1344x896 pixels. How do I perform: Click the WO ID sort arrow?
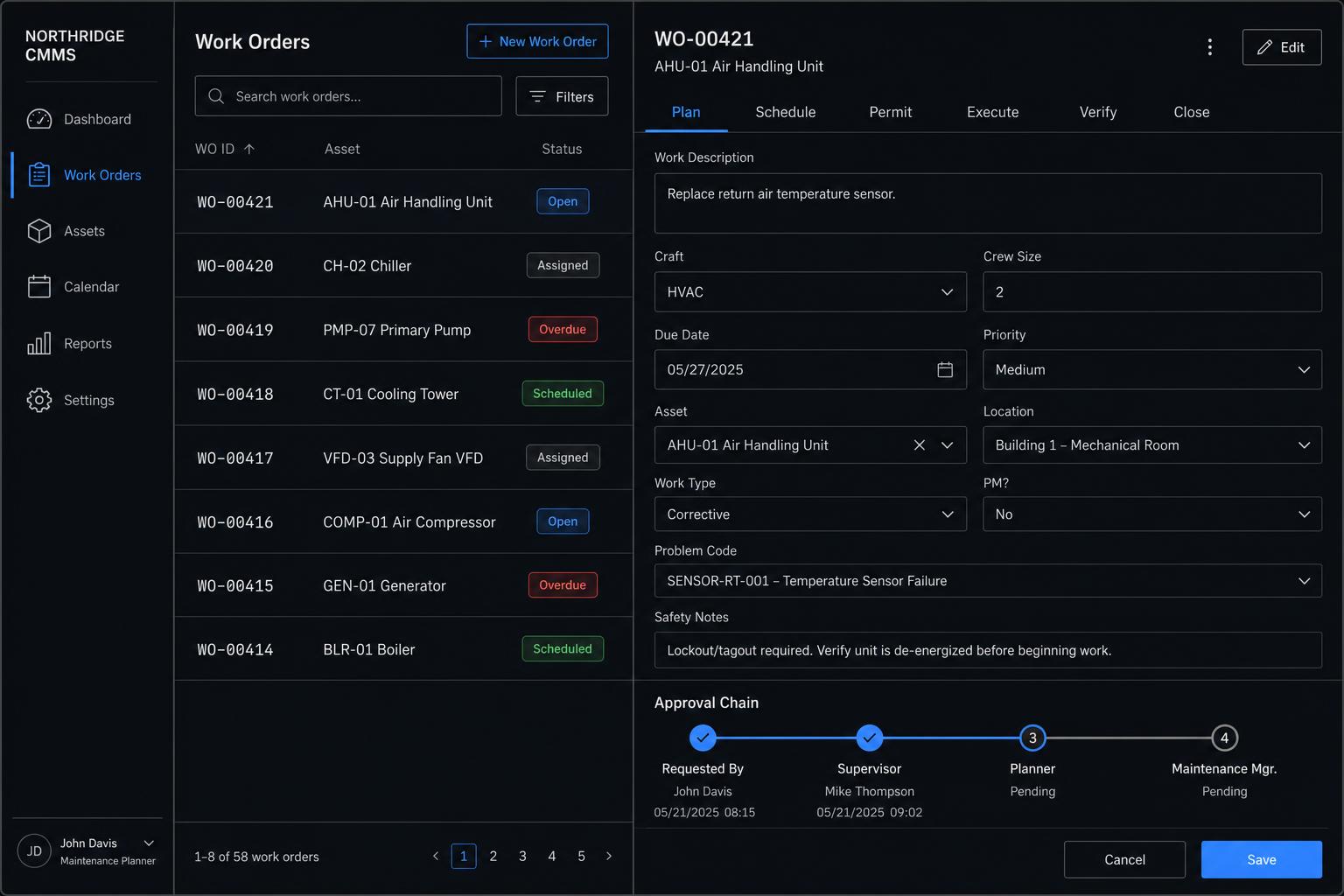coord(249,149)
